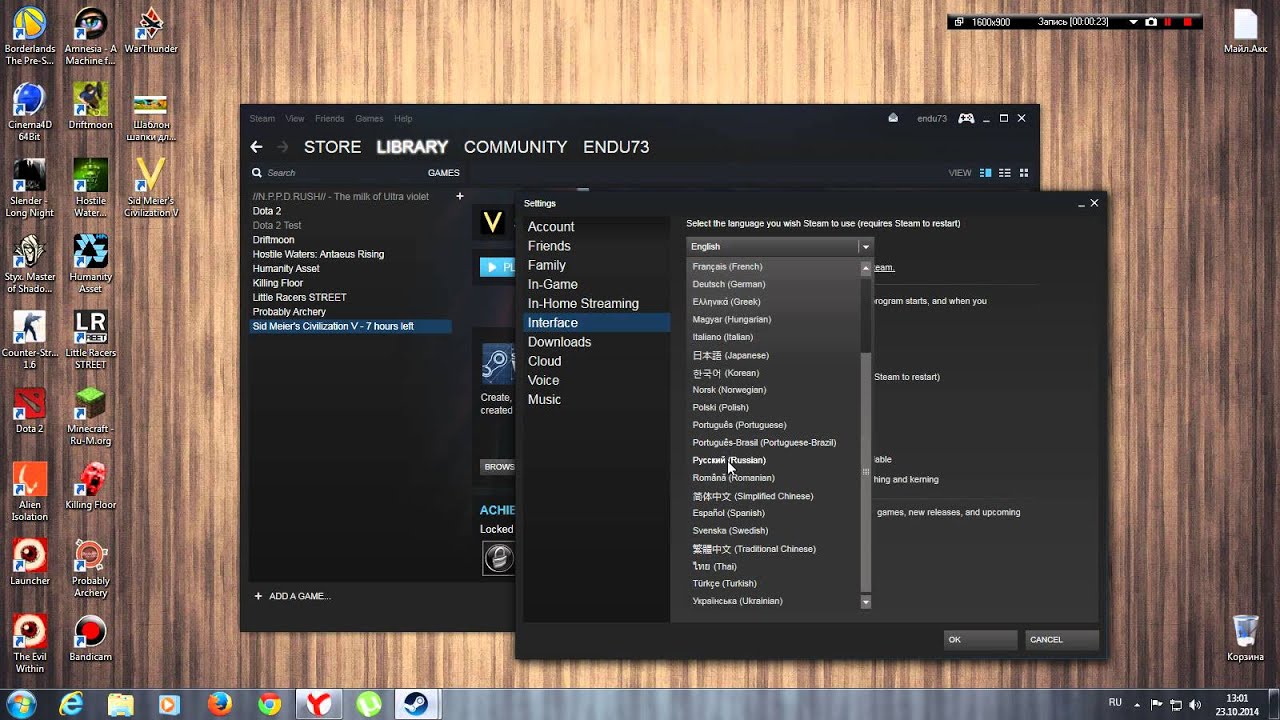1280x720 pixels.
Task: Click ADD A GAME... in Steam
Action: pyautogui.click(x=292, y=596)
